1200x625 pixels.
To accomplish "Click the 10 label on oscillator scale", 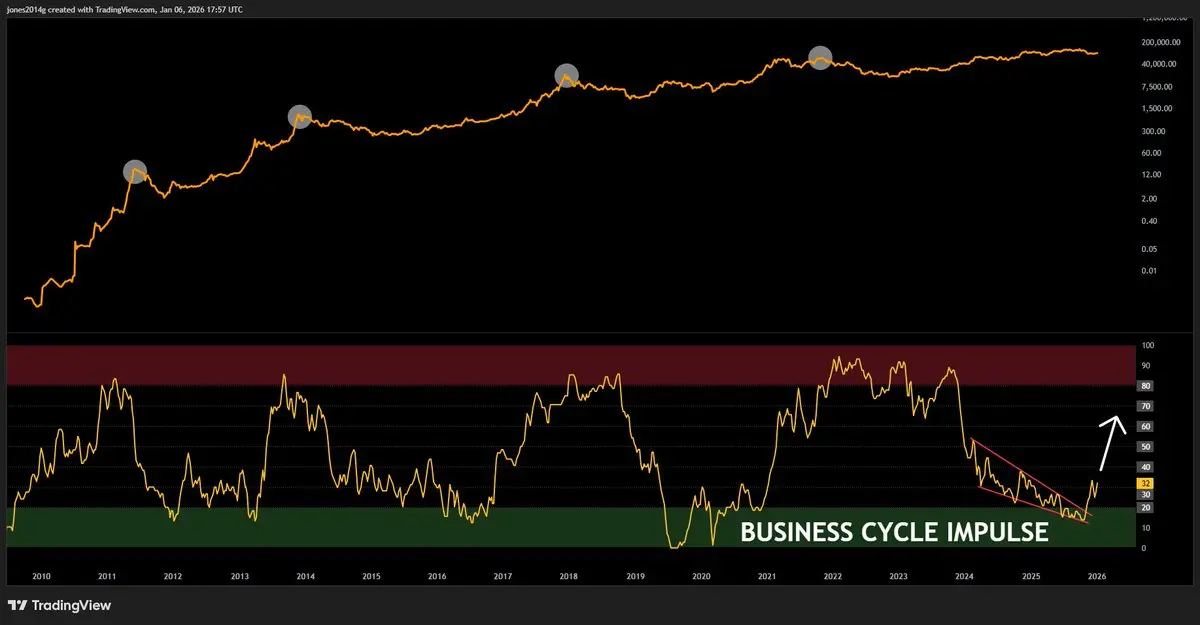I will tap(1146, 528).
